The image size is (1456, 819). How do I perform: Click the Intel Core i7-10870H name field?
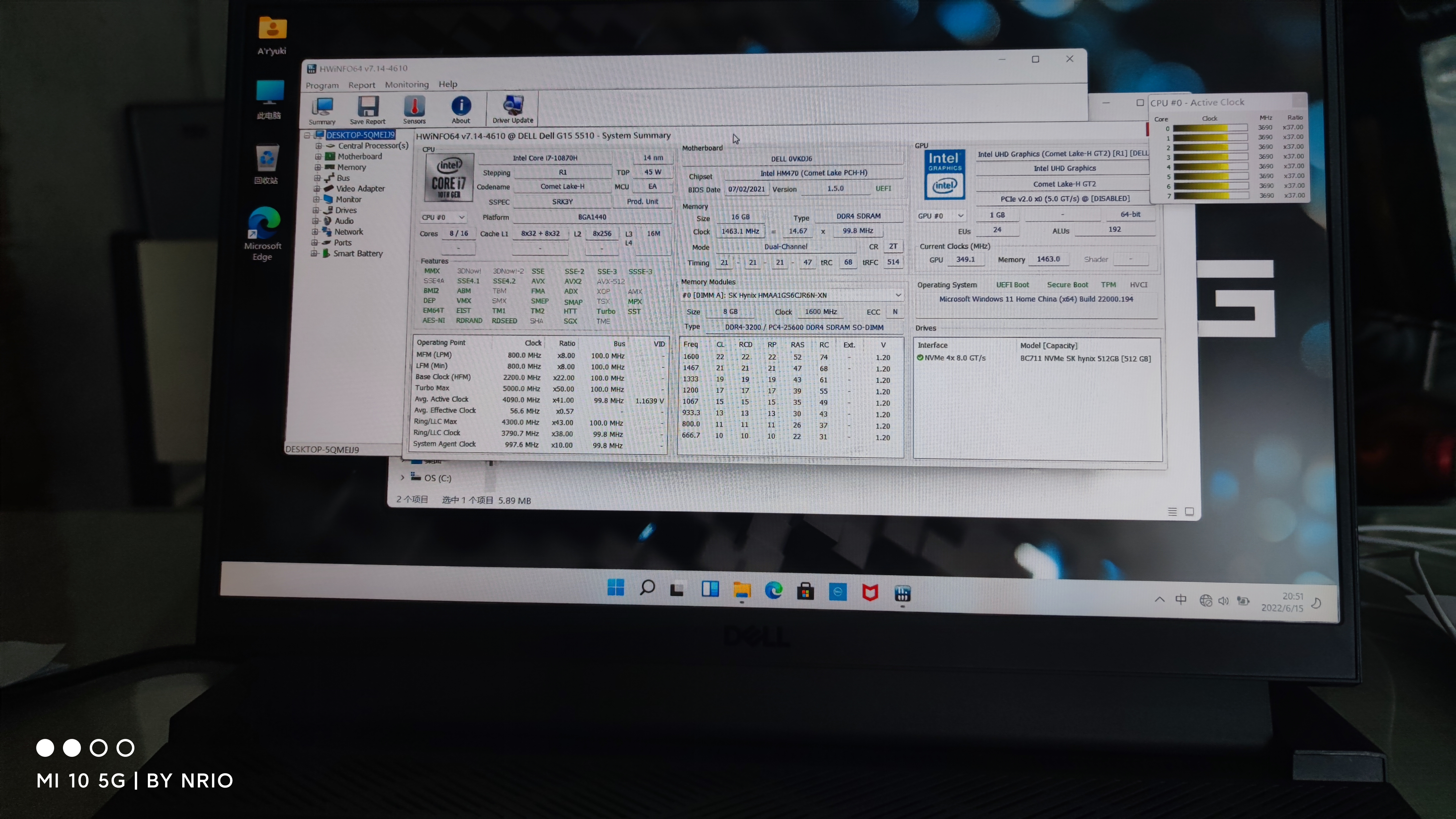545,158
